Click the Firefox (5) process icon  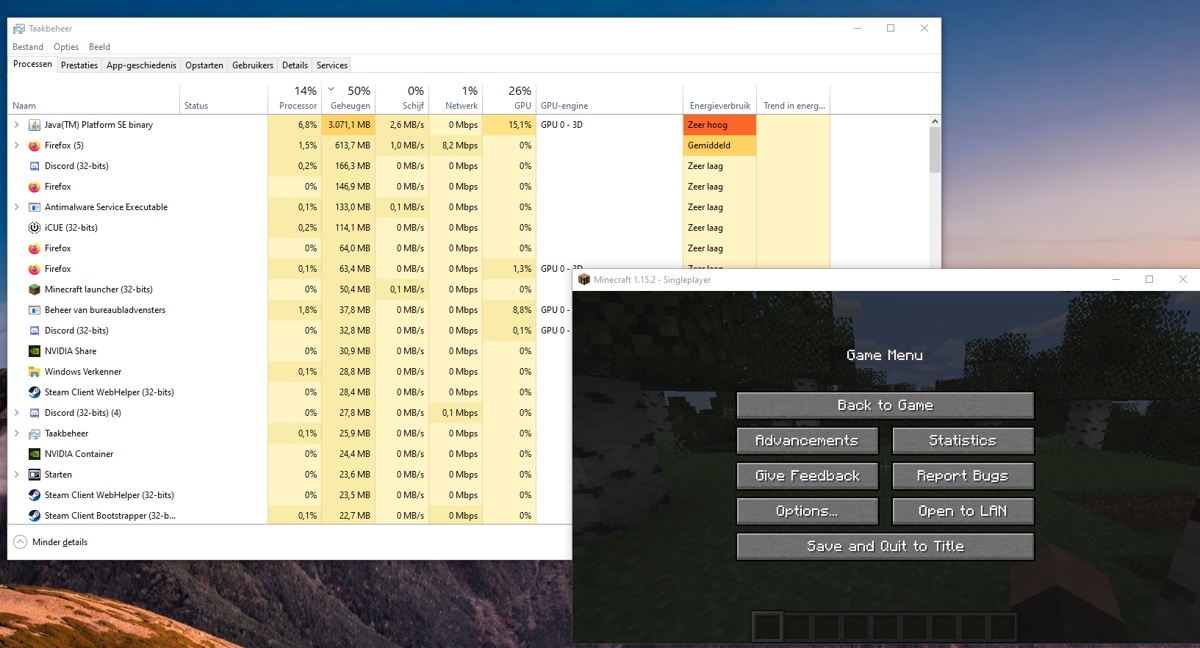tap(35, 146)
